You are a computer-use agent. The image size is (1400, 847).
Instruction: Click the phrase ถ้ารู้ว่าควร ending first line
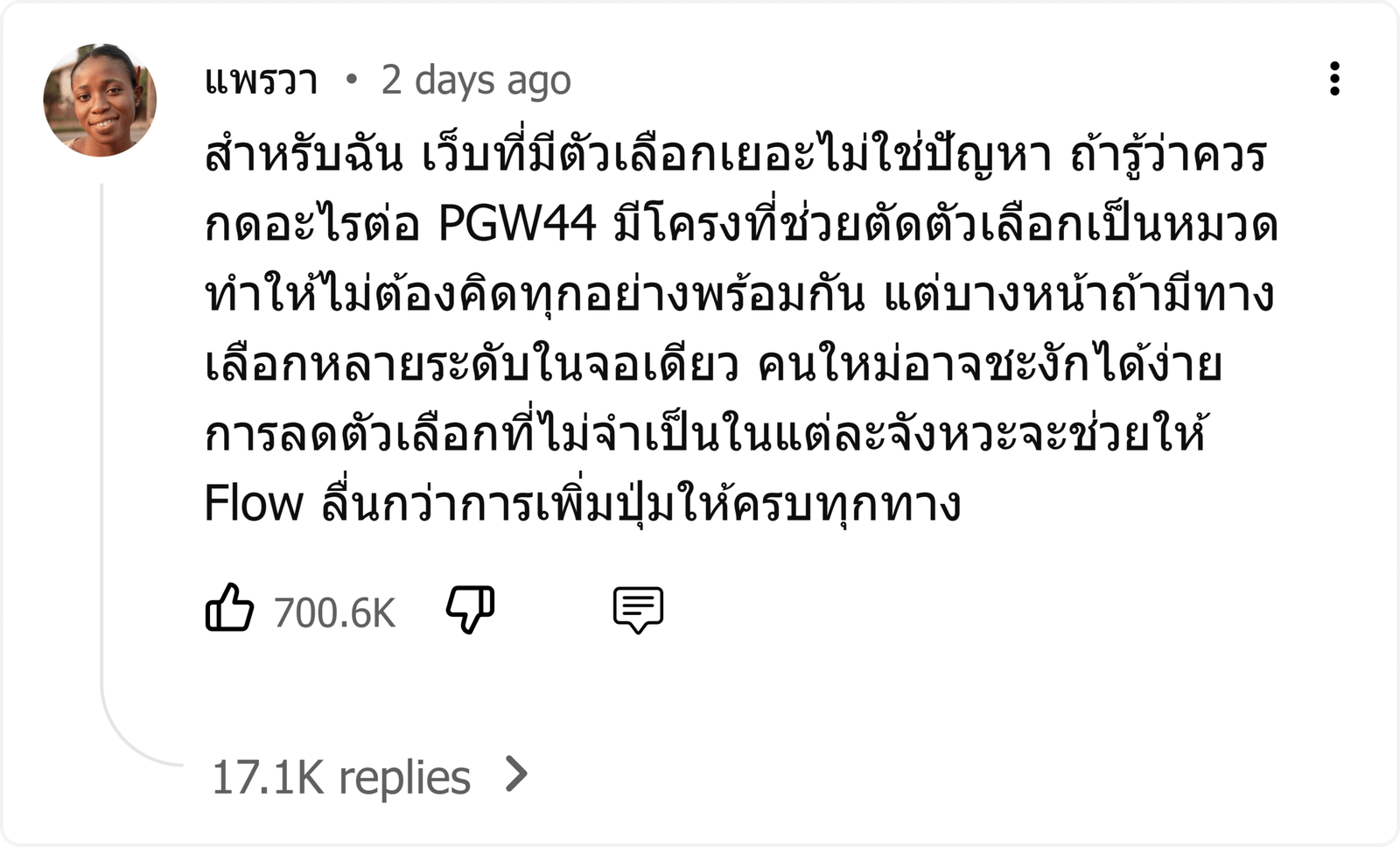tap(1169, 156)
